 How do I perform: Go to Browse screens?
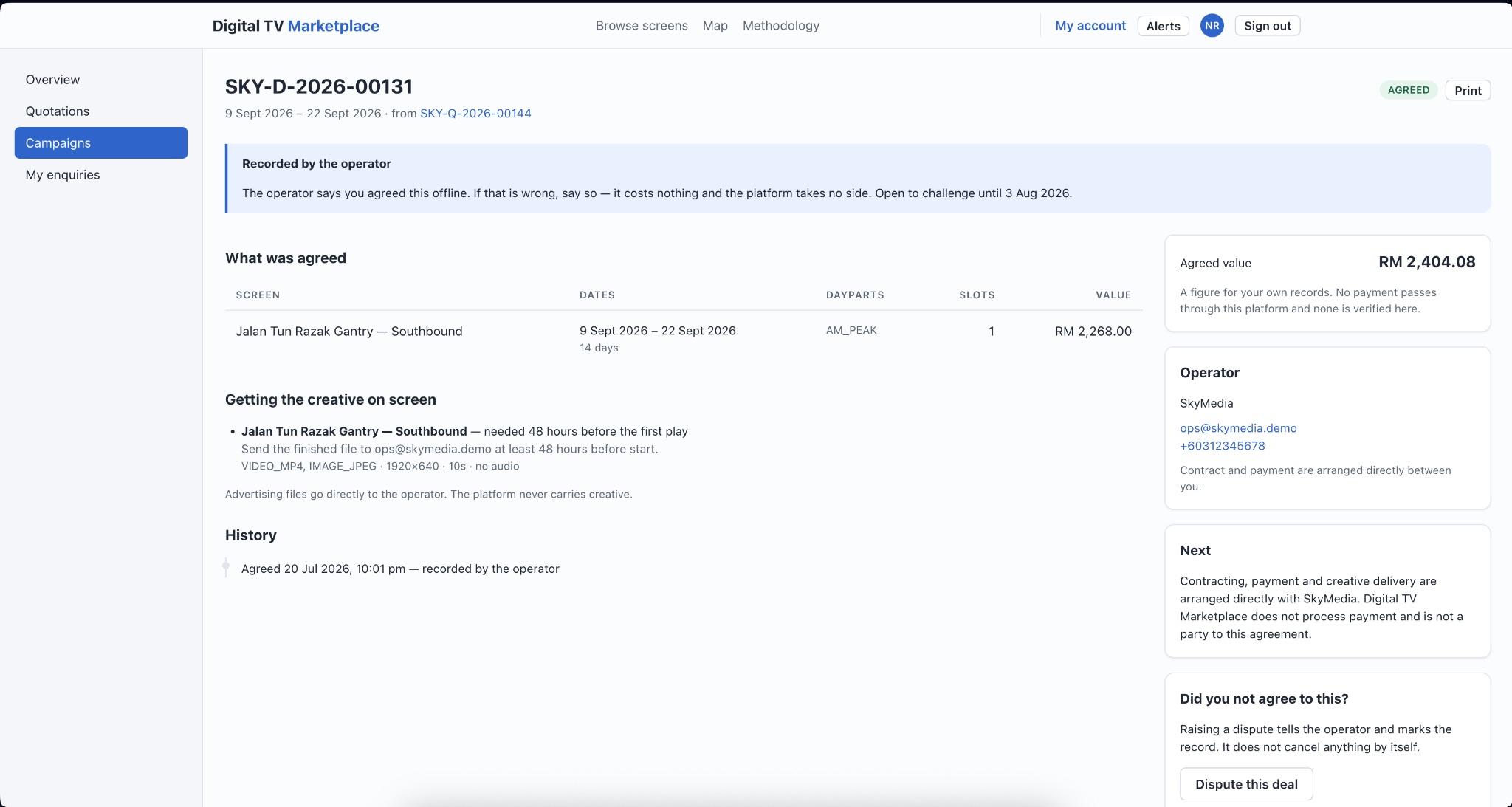pos(642,26)
